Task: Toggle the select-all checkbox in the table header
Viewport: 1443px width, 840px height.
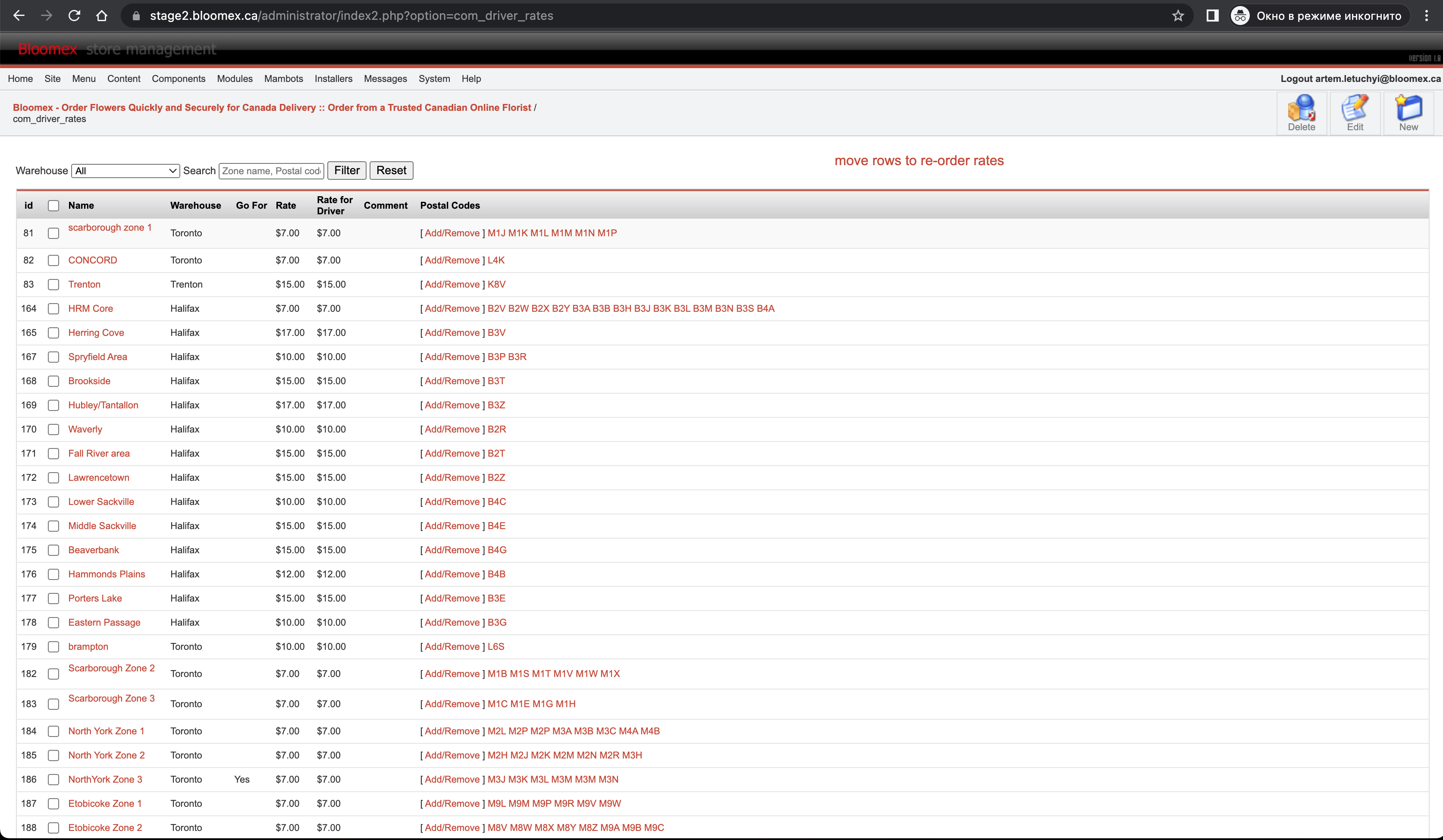Action: point(53,206)
